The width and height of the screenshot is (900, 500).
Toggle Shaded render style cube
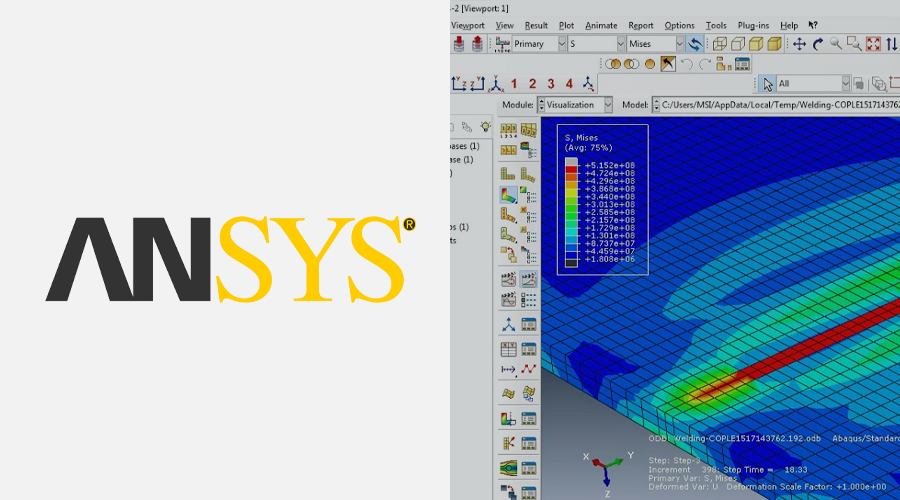point(774,44)
